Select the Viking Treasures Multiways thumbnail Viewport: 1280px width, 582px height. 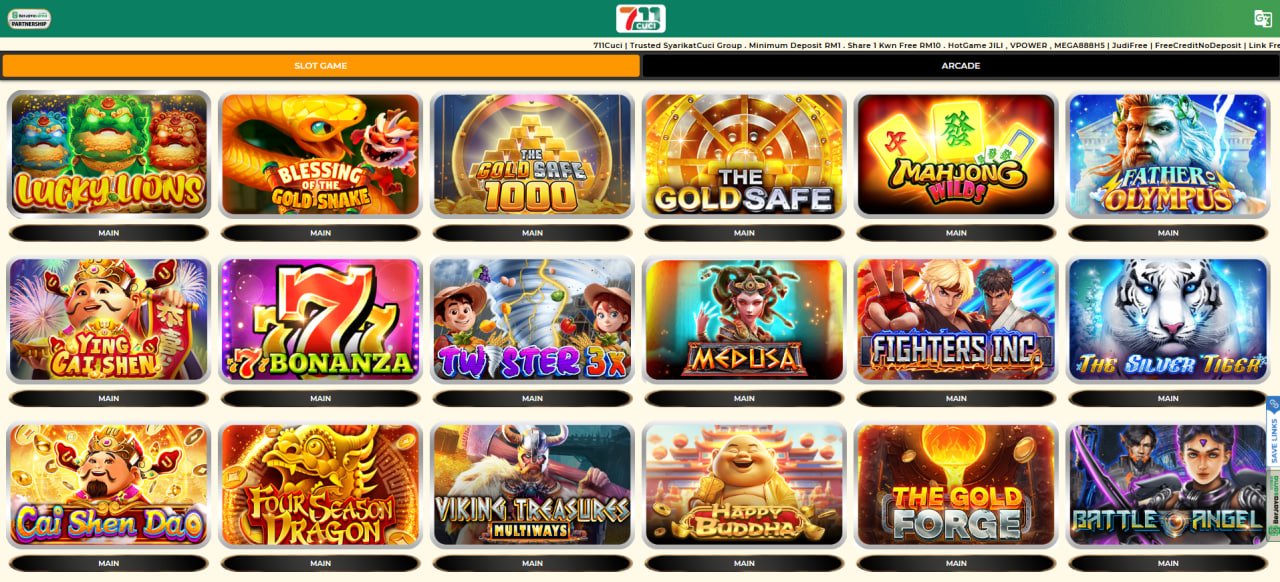click(532, 485)
